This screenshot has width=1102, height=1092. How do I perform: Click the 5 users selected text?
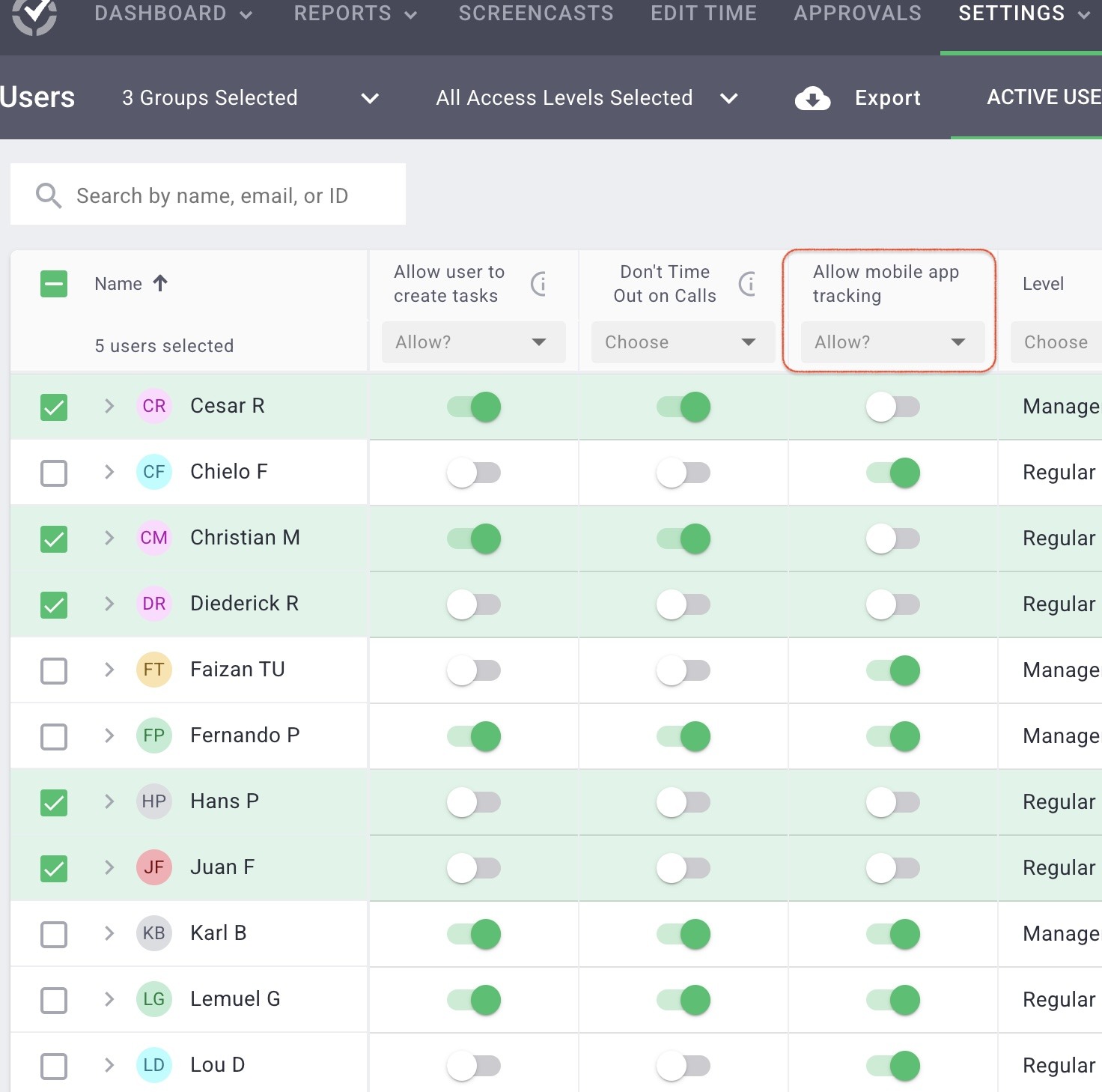tap(164, 346)
